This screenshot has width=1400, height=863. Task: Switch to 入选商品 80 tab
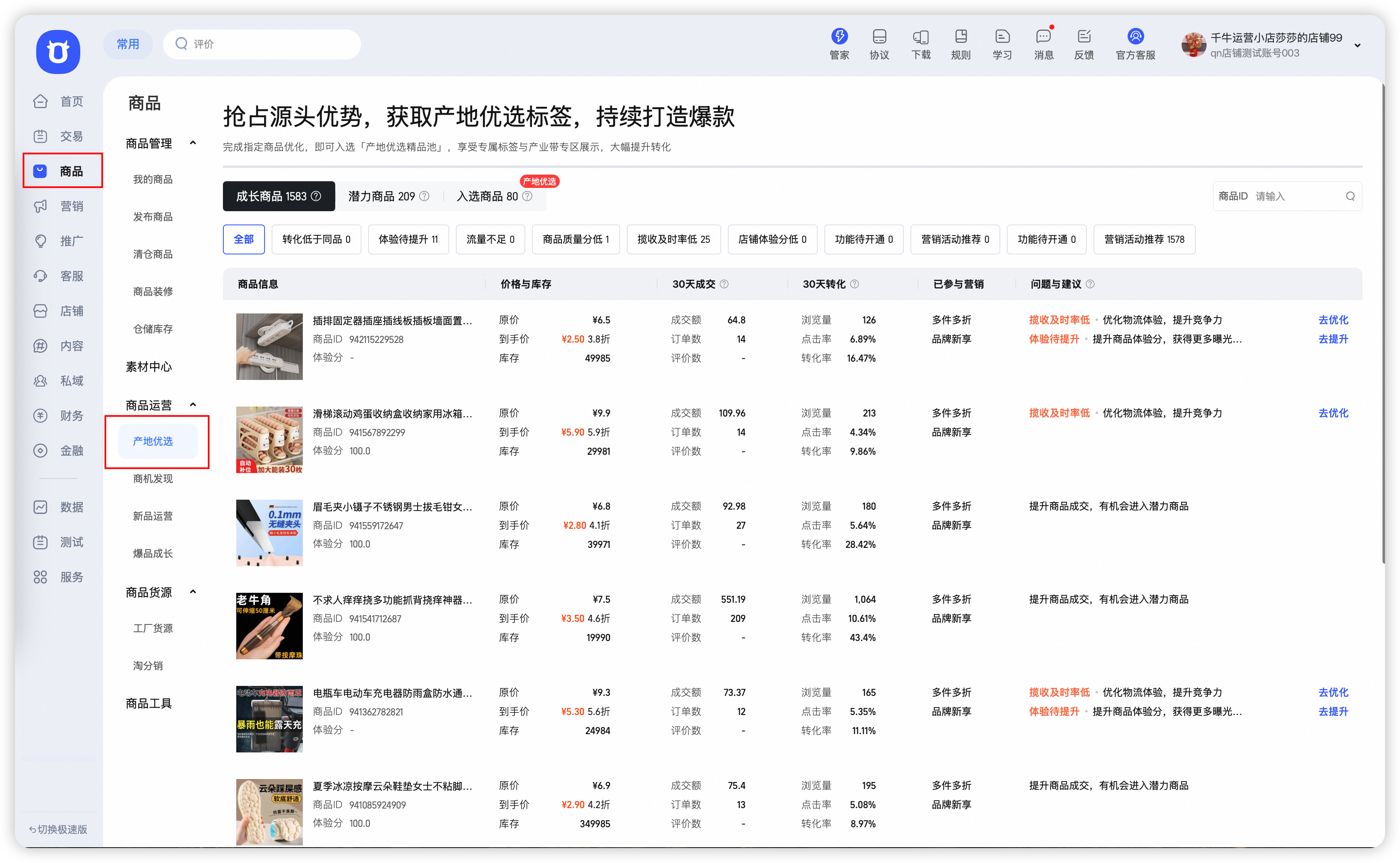pyautogui.click(x=487, y=196)
